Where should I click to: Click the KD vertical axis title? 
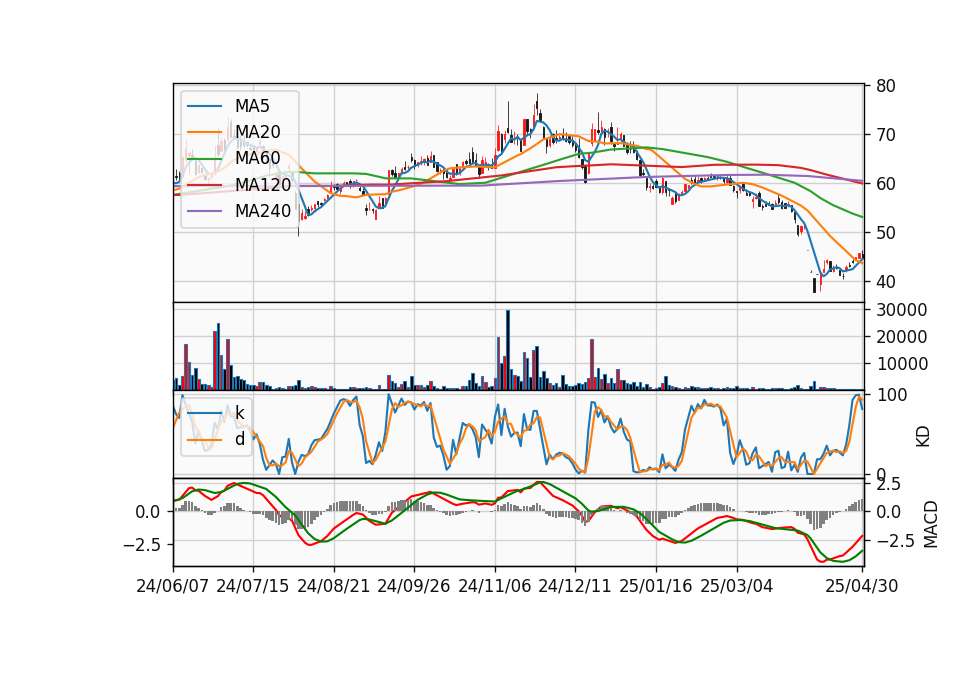[923, 437]
